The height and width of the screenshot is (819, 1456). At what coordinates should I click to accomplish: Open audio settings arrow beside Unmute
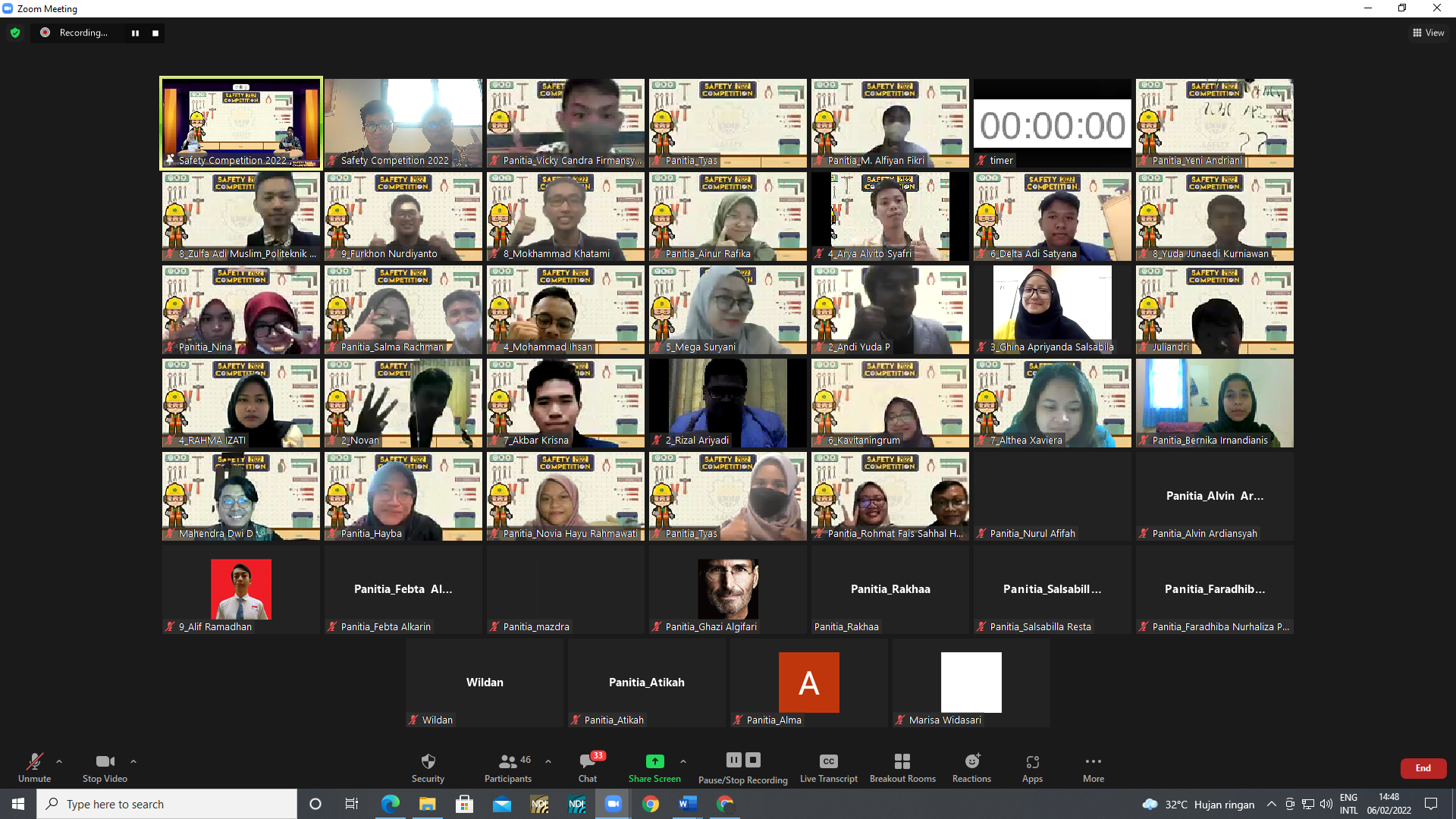pos(59,761)
